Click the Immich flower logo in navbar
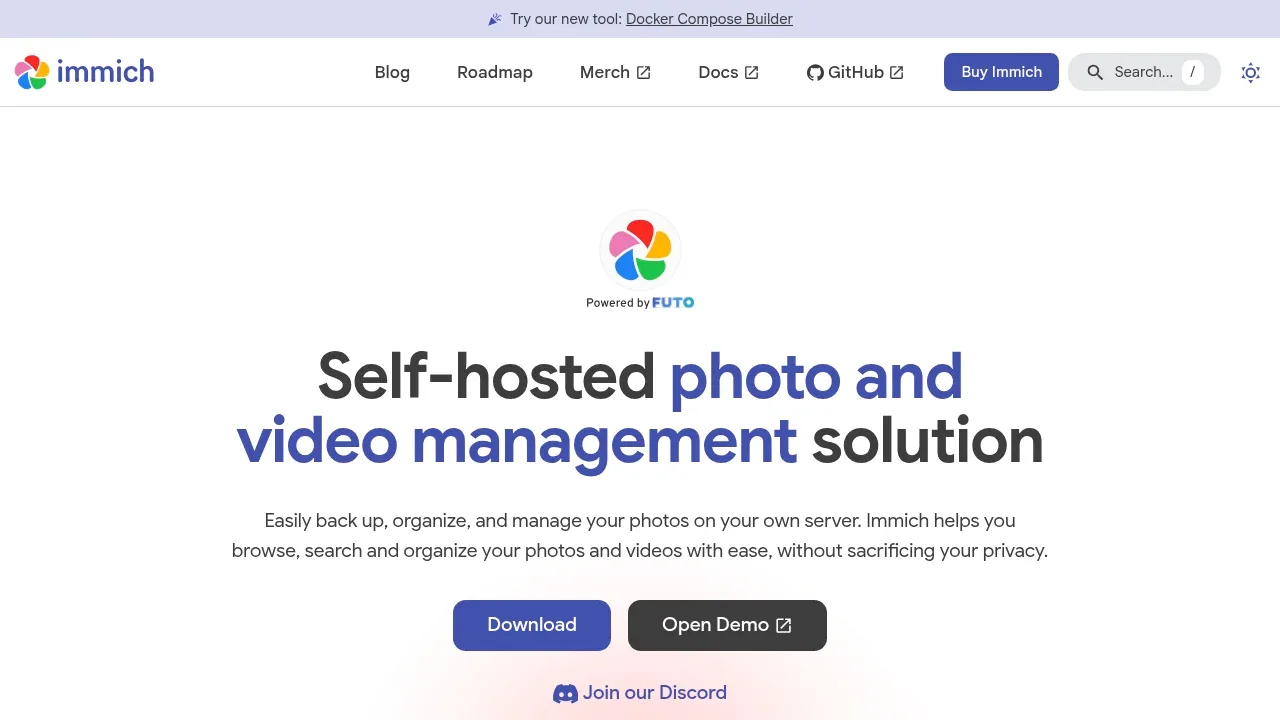The width and height of the screenshot is (1280, 720). 32,72
